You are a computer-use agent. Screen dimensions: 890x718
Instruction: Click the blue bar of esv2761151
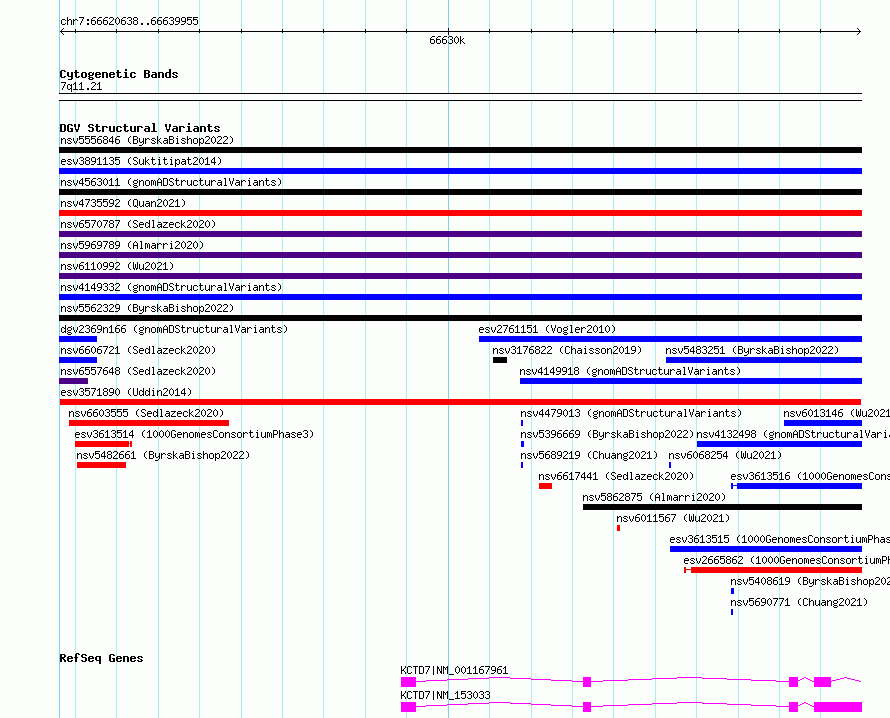(x=670, y=339)
